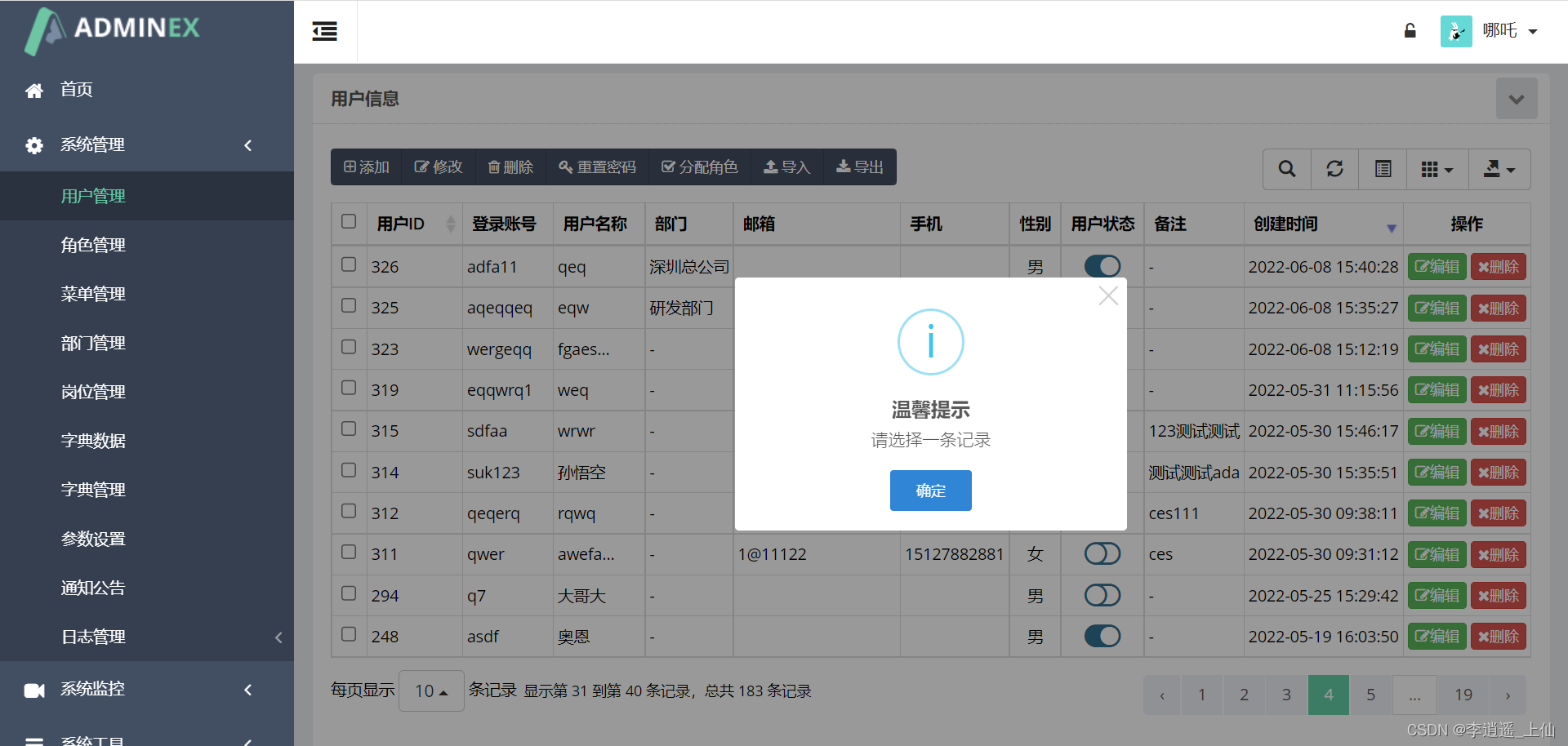Collapse the 系统管理 menu group

[147, 145]
